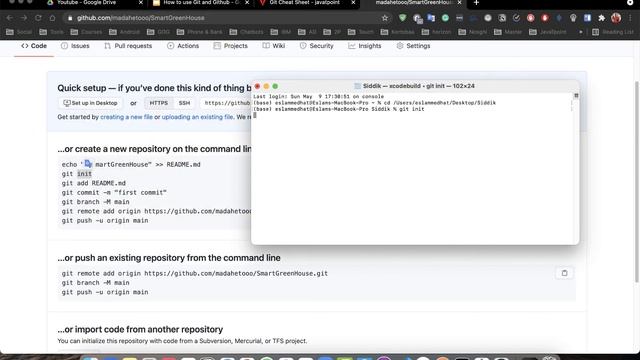Viewport: 640px width, 360px height.
Task: Click 'git push -u origin main' under push existing section
Action: (105, 292)
